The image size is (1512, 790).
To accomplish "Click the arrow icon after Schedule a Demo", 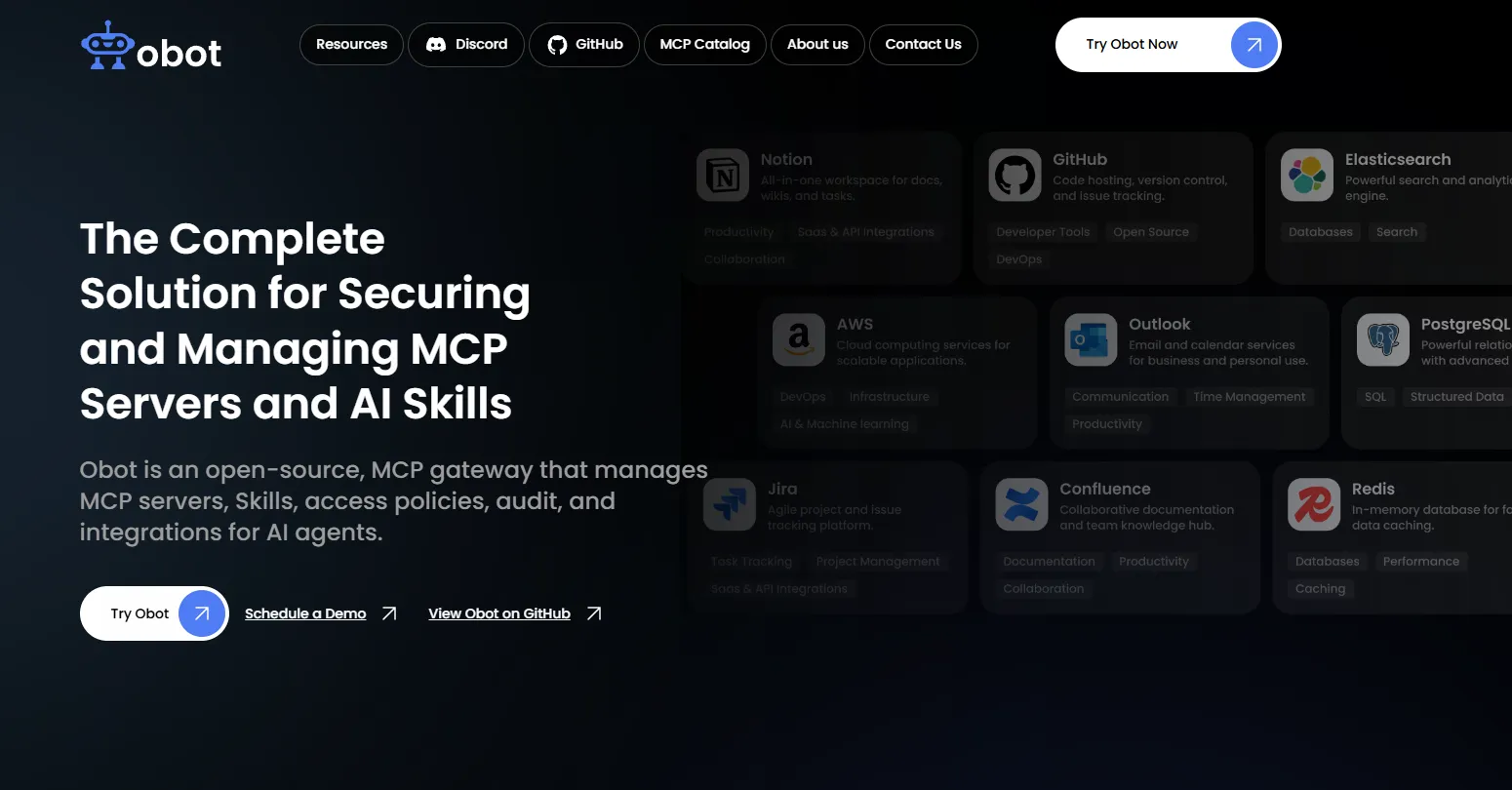I will pos(389,613).
